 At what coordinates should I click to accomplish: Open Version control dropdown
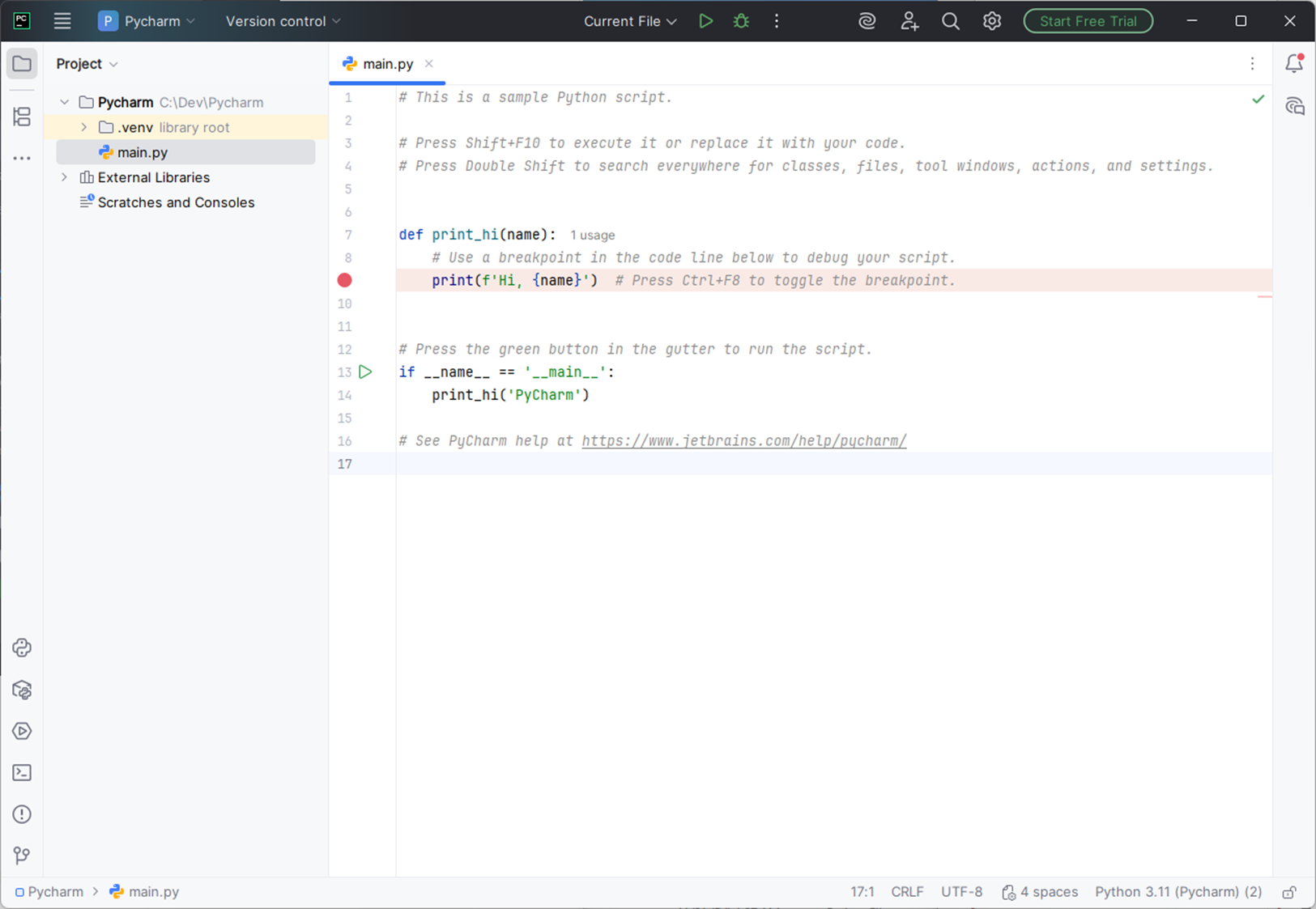click(283, 21)
